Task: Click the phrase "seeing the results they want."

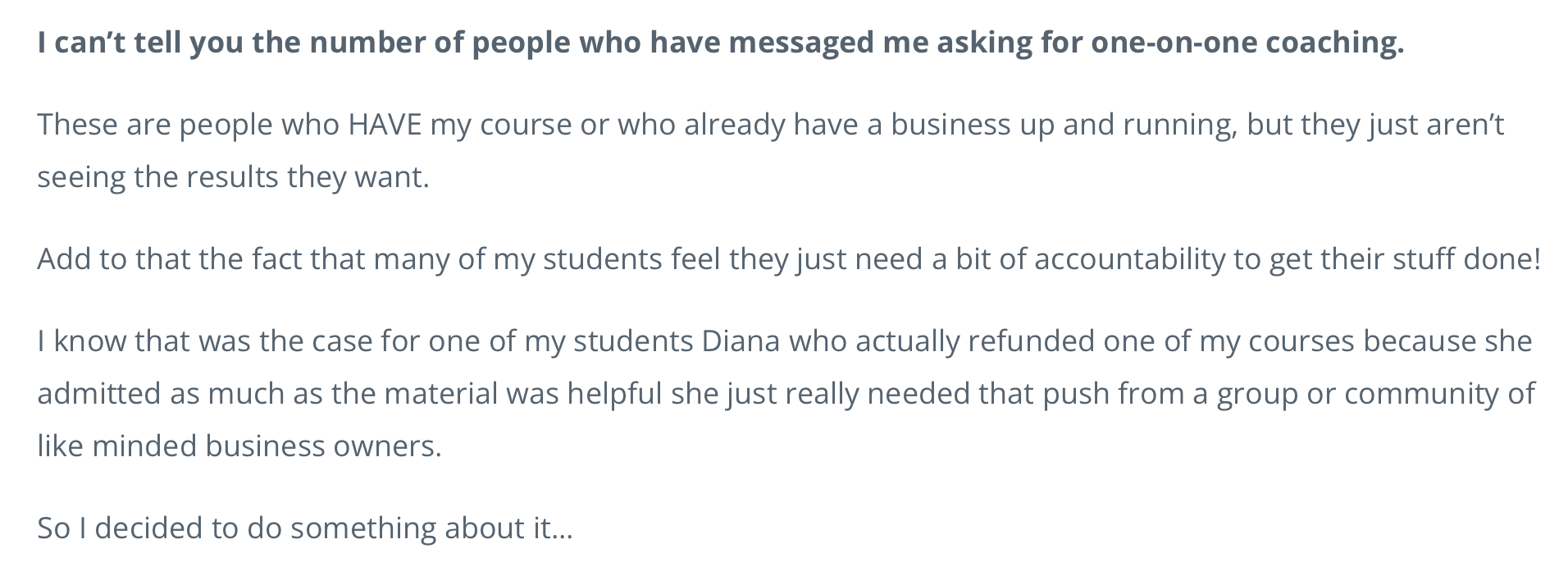Action: pyautogui.click(x=233, y=177)
